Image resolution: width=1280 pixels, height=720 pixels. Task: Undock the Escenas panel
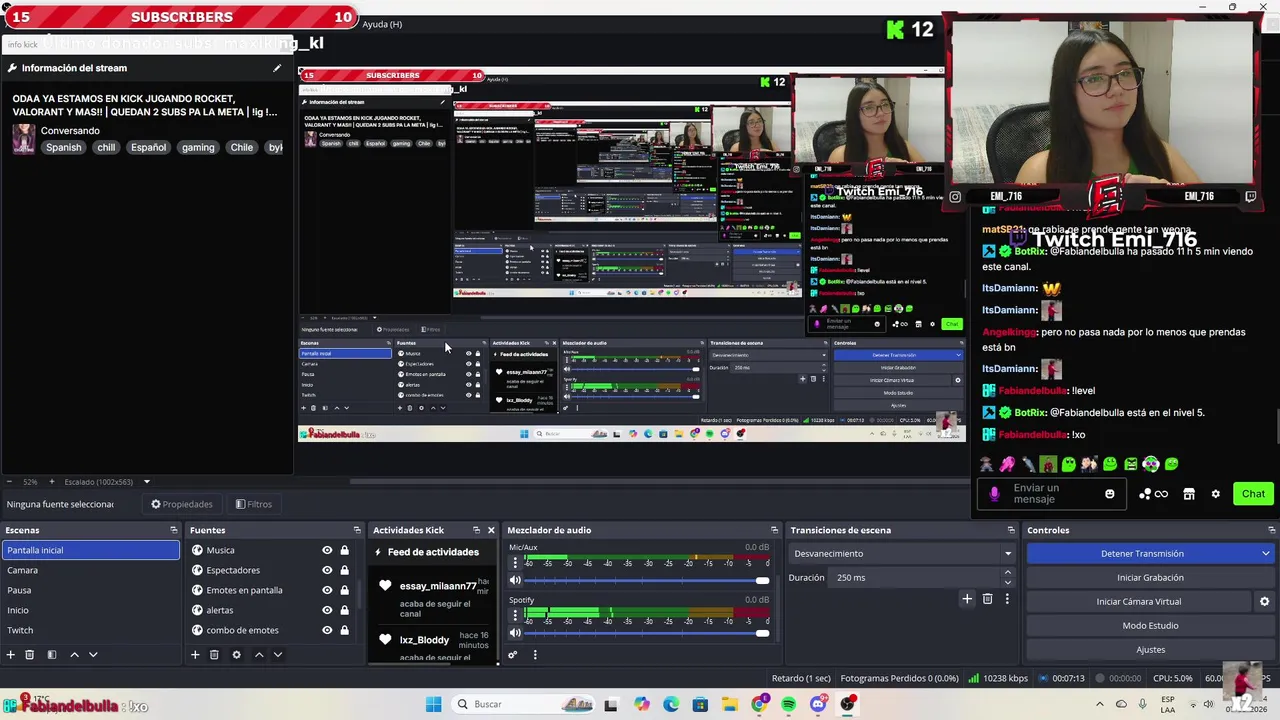coord(173,530)
